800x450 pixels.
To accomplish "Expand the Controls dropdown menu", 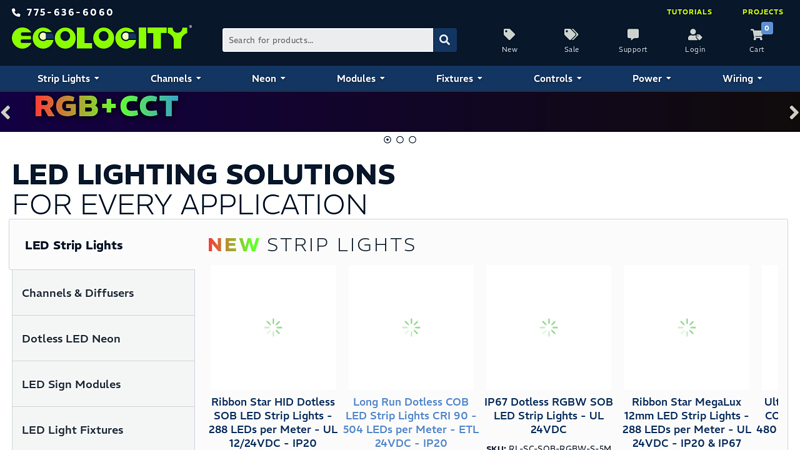I will 557,79.
